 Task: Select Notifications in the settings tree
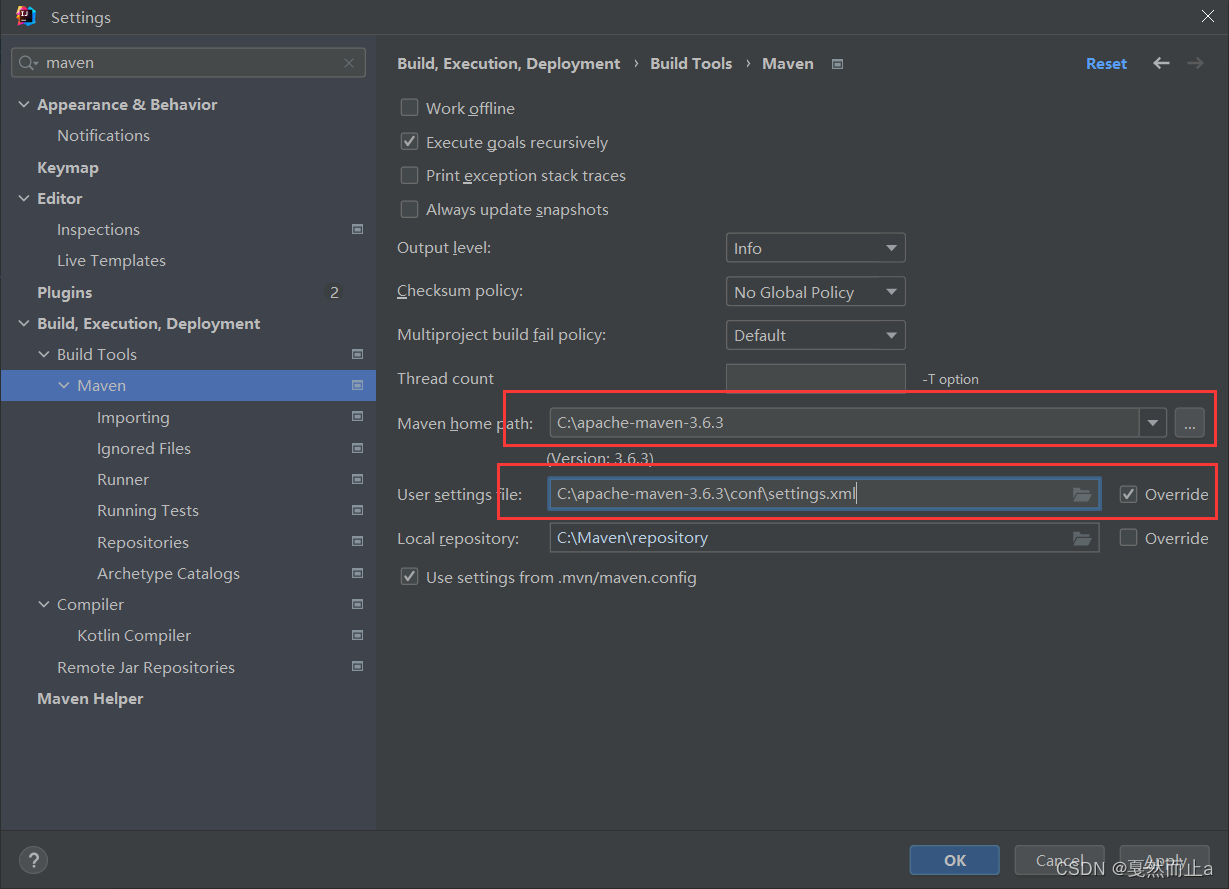[103, 135]
